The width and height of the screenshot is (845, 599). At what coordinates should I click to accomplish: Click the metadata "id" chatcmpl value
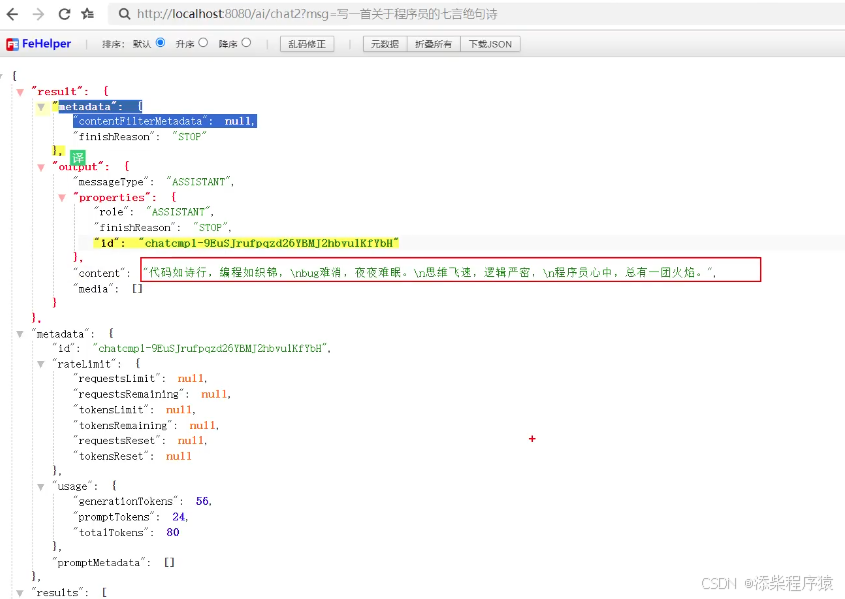point(210,349)
